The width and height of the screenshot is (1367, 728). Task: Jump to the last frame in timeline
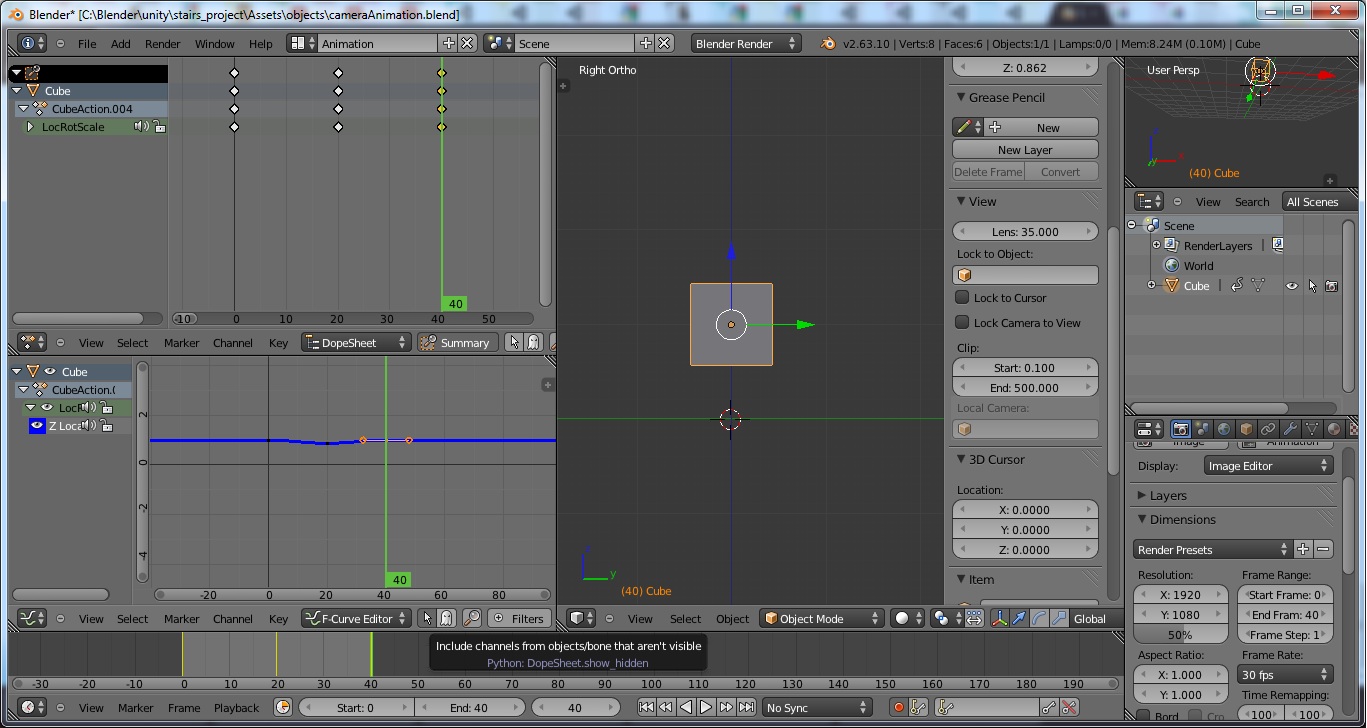pos(746,707)
